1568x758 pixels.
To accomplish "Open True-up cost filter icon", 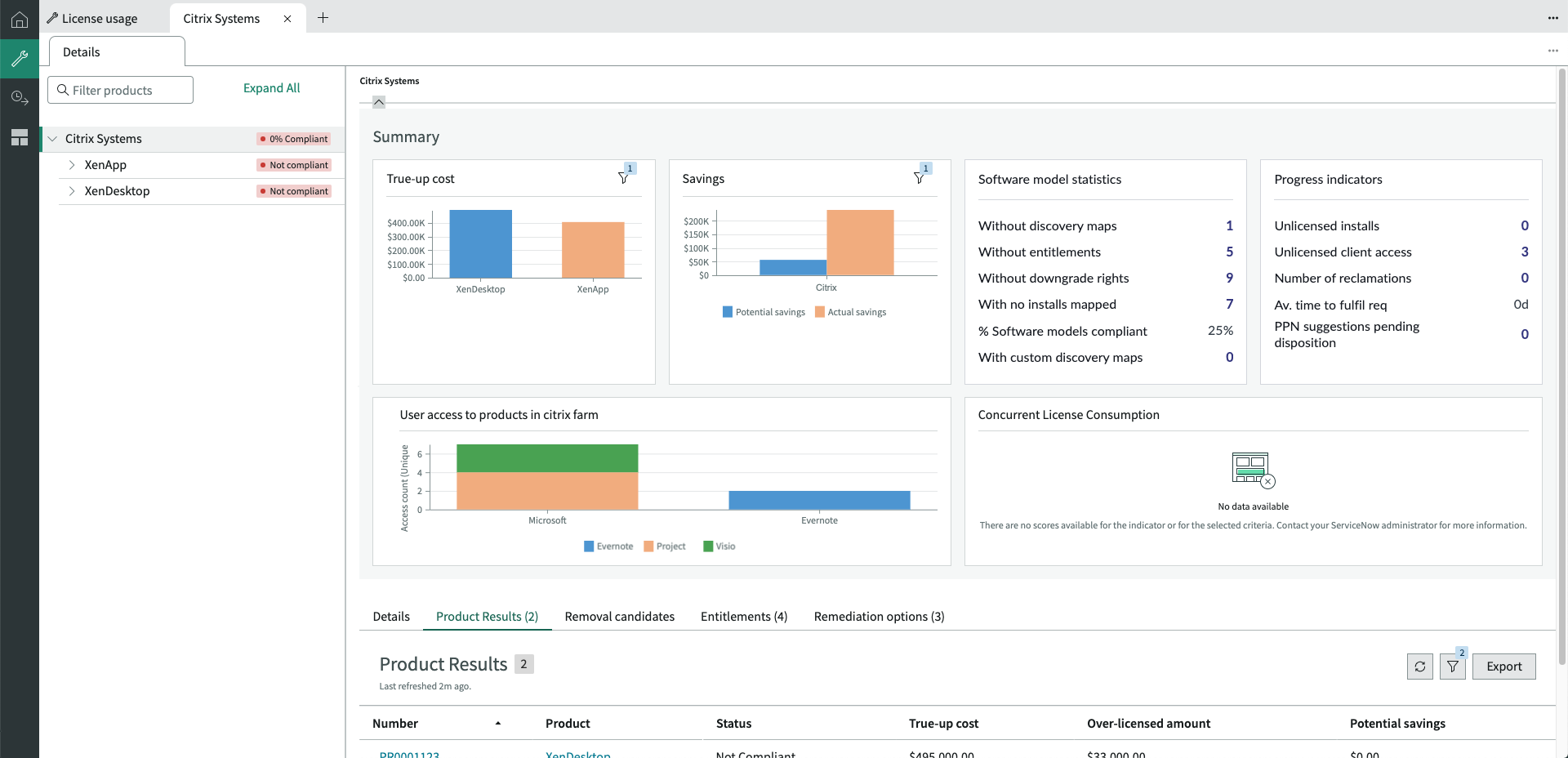I will coord(623,178).
